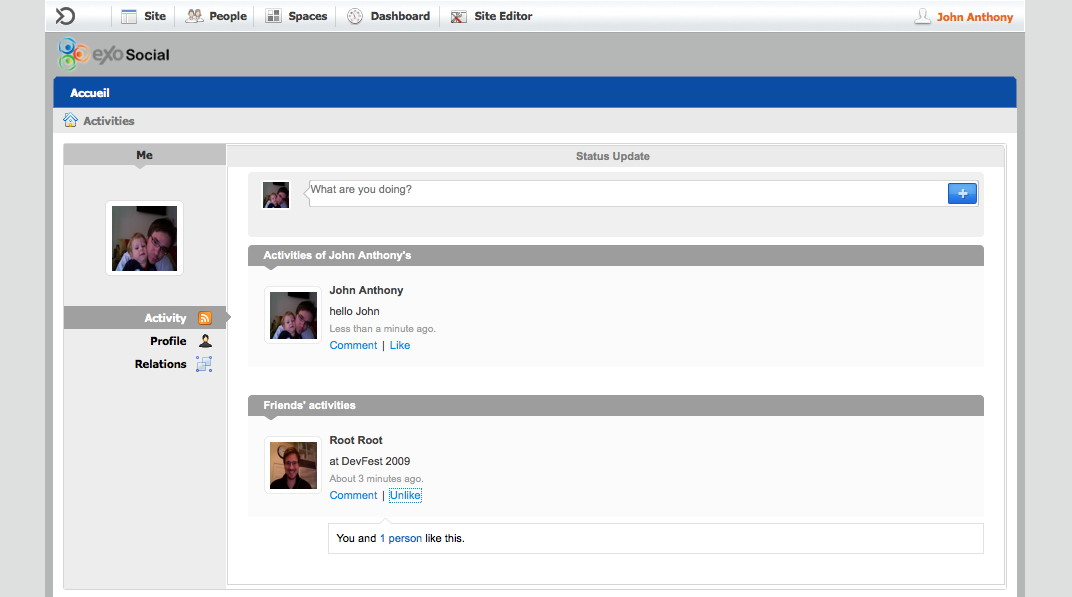Image resolution: width=1072 pixels, height=597 pixels.
Task: Click the home icon in breadcrumb bar
Action: 70,121
